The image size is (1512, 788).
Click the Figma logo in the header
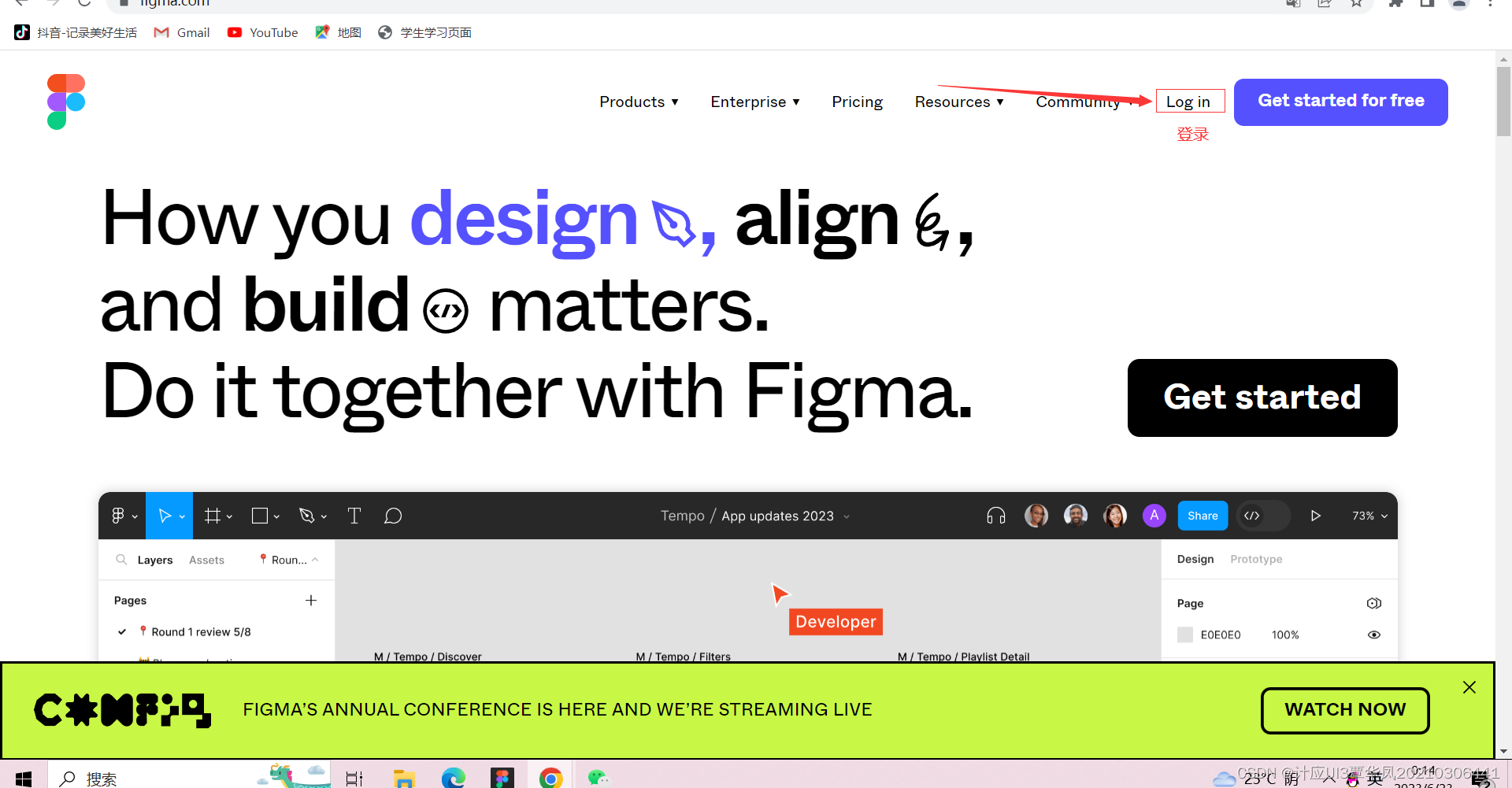[x=66, y=102]
